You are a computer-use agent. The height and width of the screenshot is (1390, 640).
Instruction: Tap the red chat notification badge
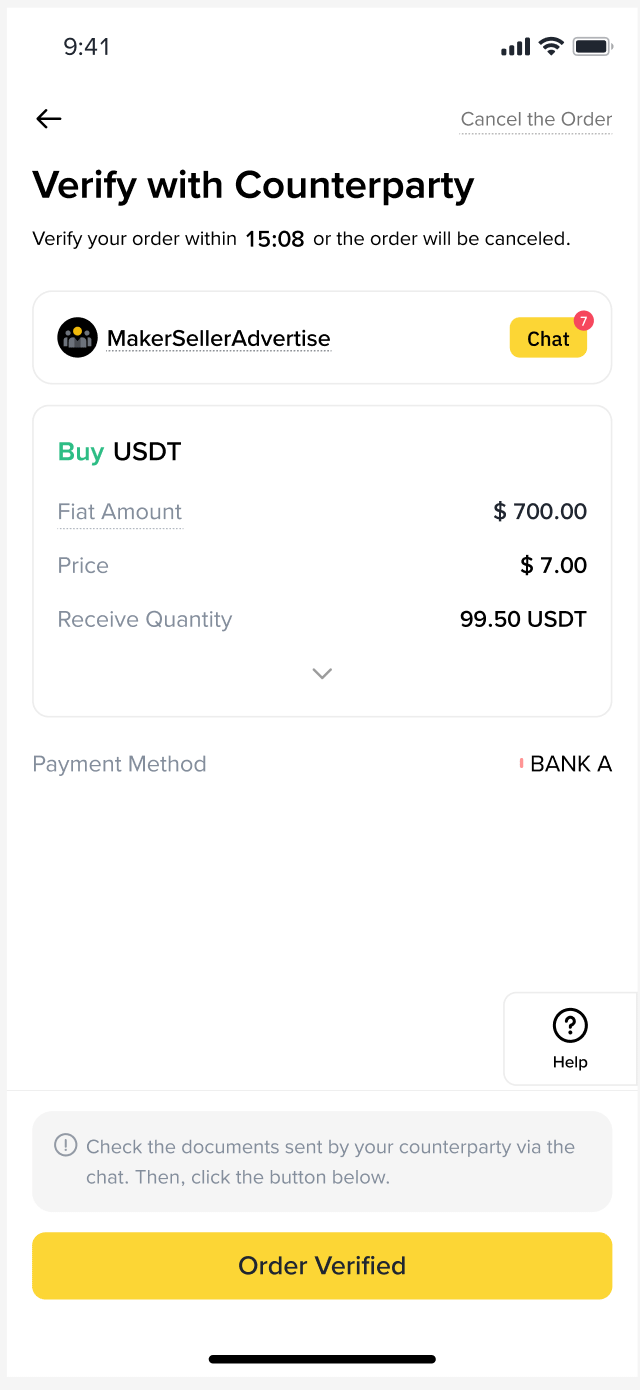pyautogui.click(x=584, y=321)
